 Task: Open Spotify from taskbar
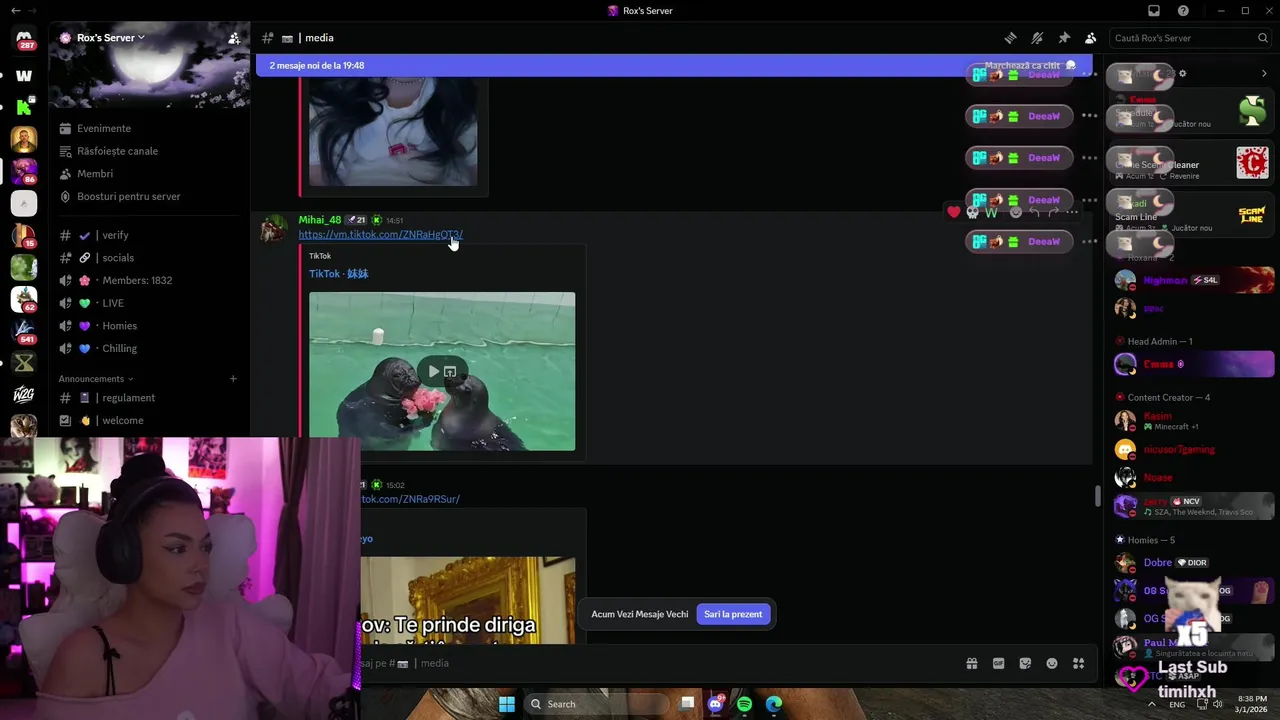tap(744, 704)
